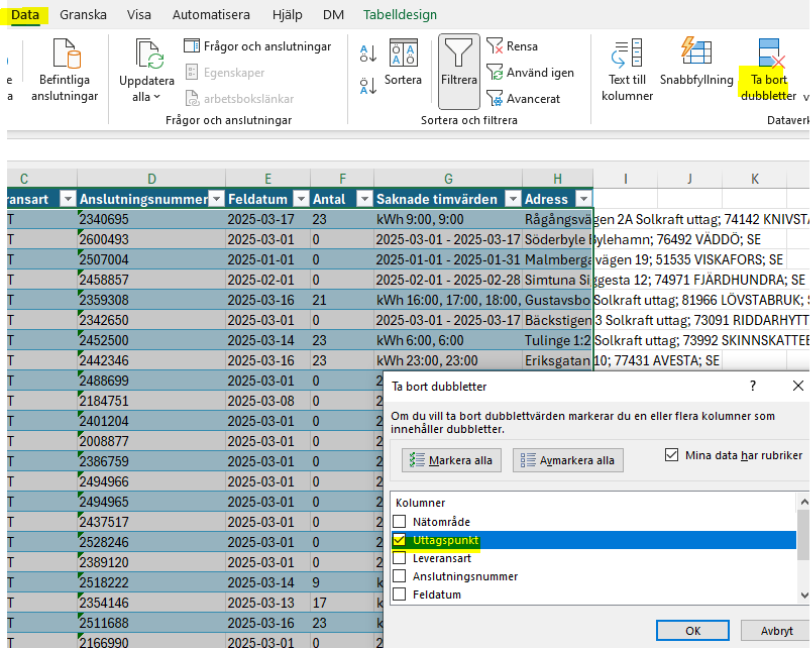
Task: Click the Filtrera funnel icon
Action: (460, 55)
